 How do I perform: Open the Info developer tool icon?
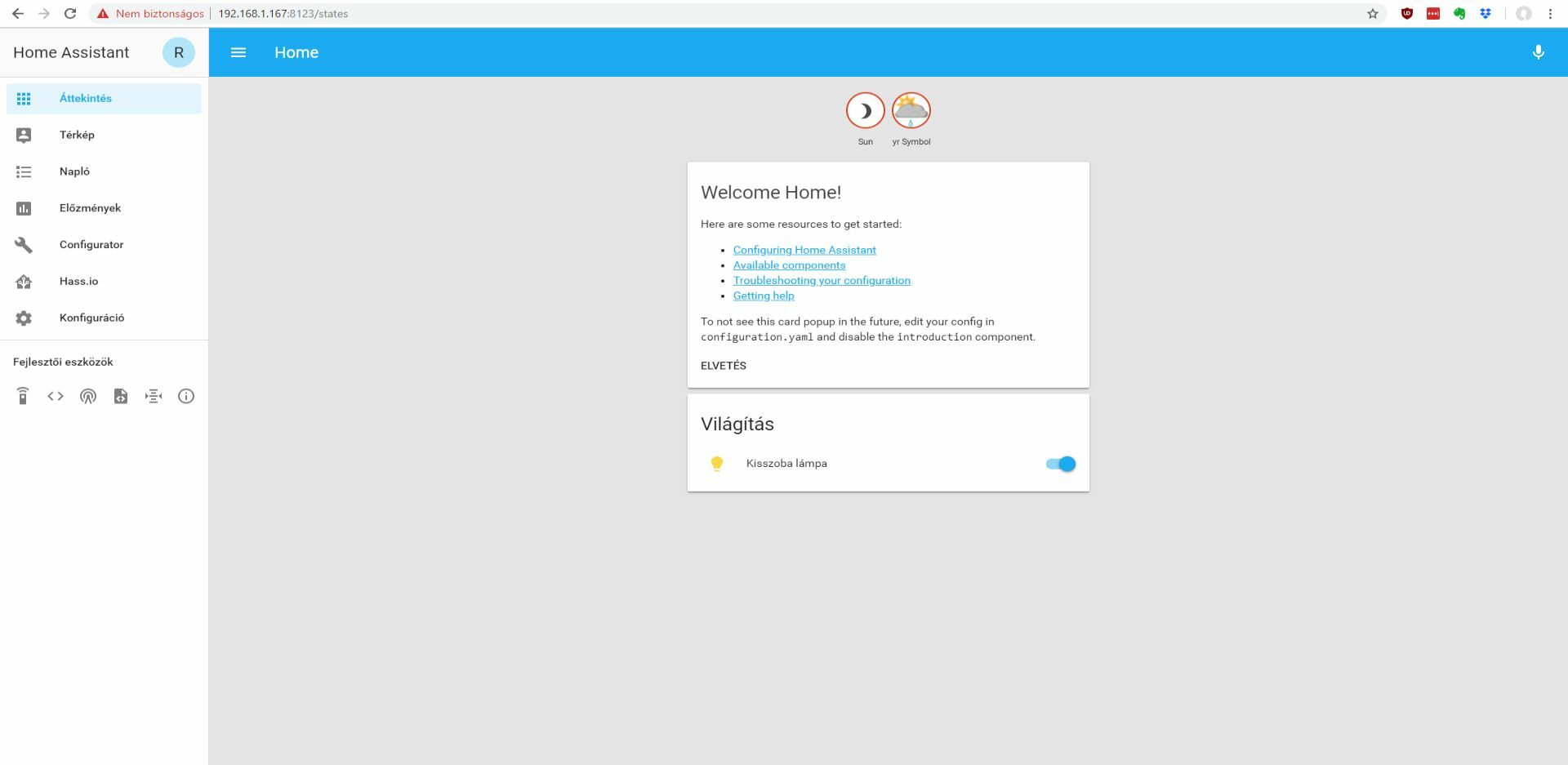[186, 396]
